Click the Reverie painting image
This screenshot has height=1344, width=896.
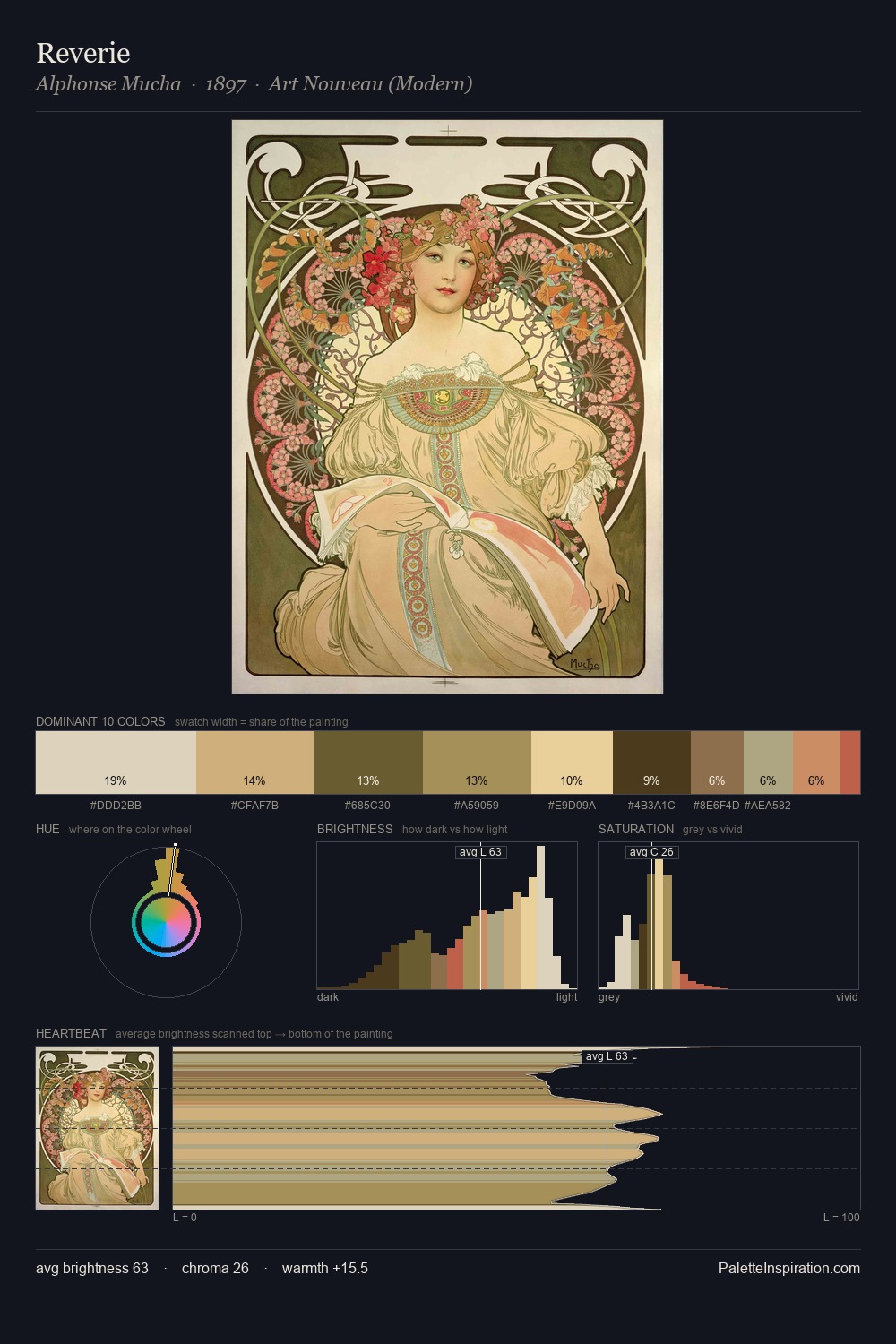447,407
